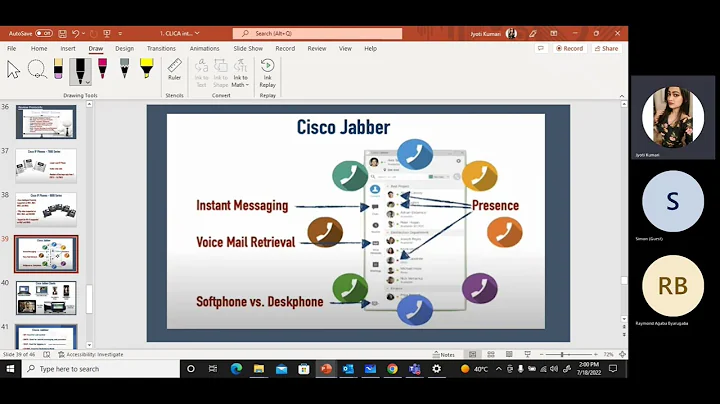The height and width of the screenshot is (404, 720).
Task: Select slide 36 thumbnail
Action: click(x=46, y=122)
